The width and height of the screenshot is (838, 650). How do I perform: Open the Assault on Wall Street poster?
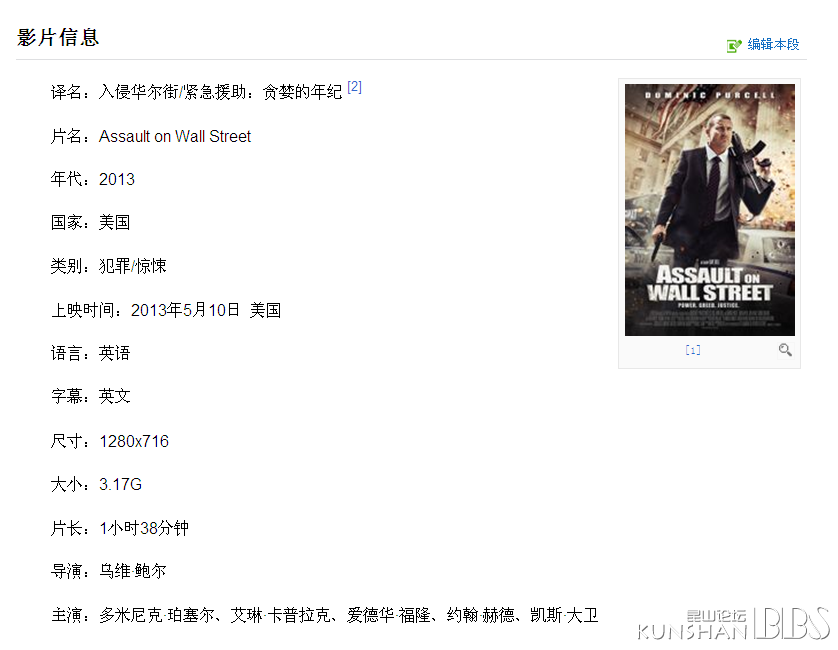pos(710,210)
